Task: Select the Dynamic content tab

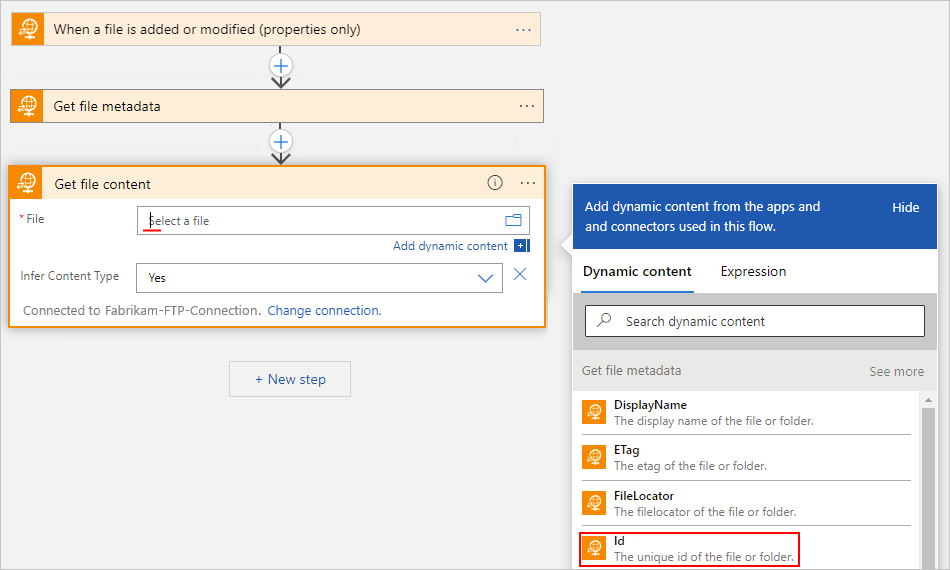Action: 637,271
